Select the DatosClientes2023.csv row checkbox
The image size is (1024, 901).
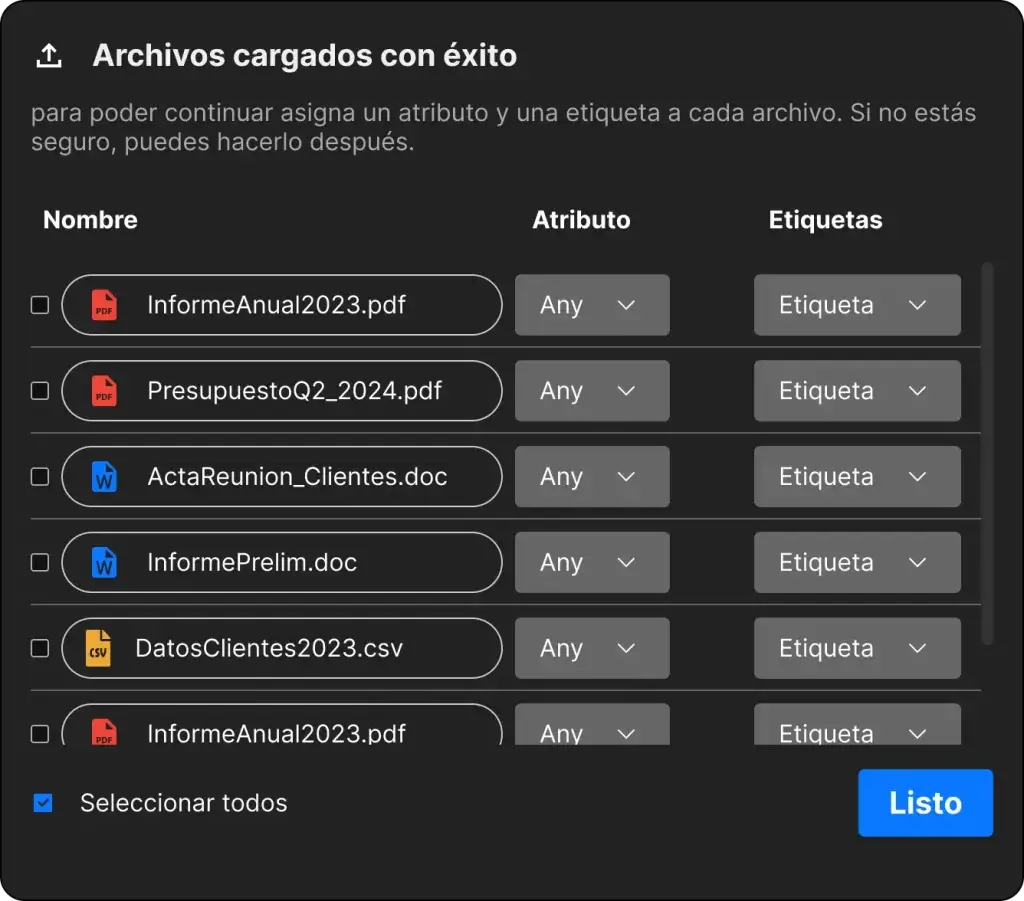click(40, 648)
